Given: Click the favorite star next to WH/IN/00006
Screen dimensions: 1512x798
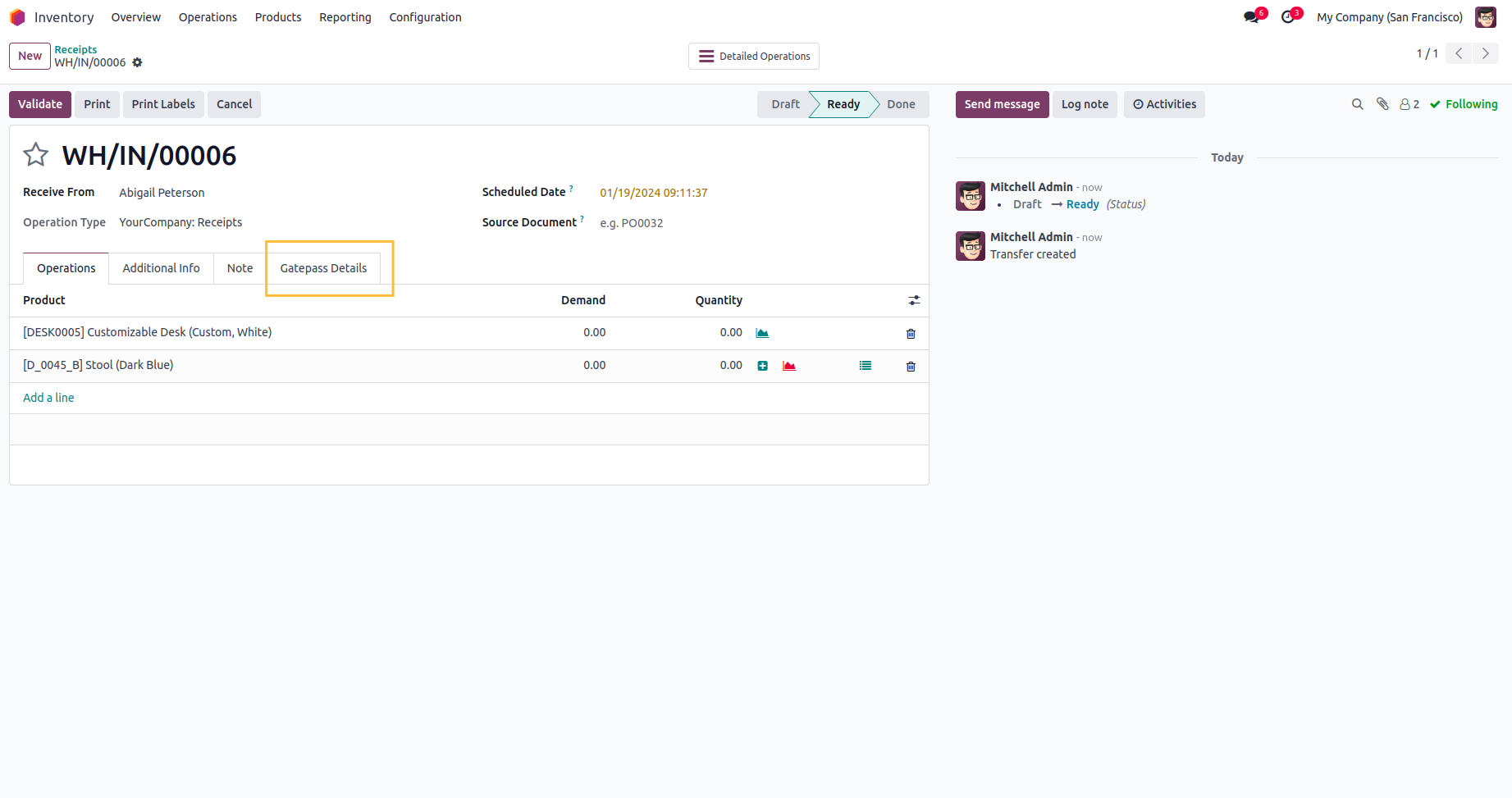Looking at the screenshot, I should [35, 155].
